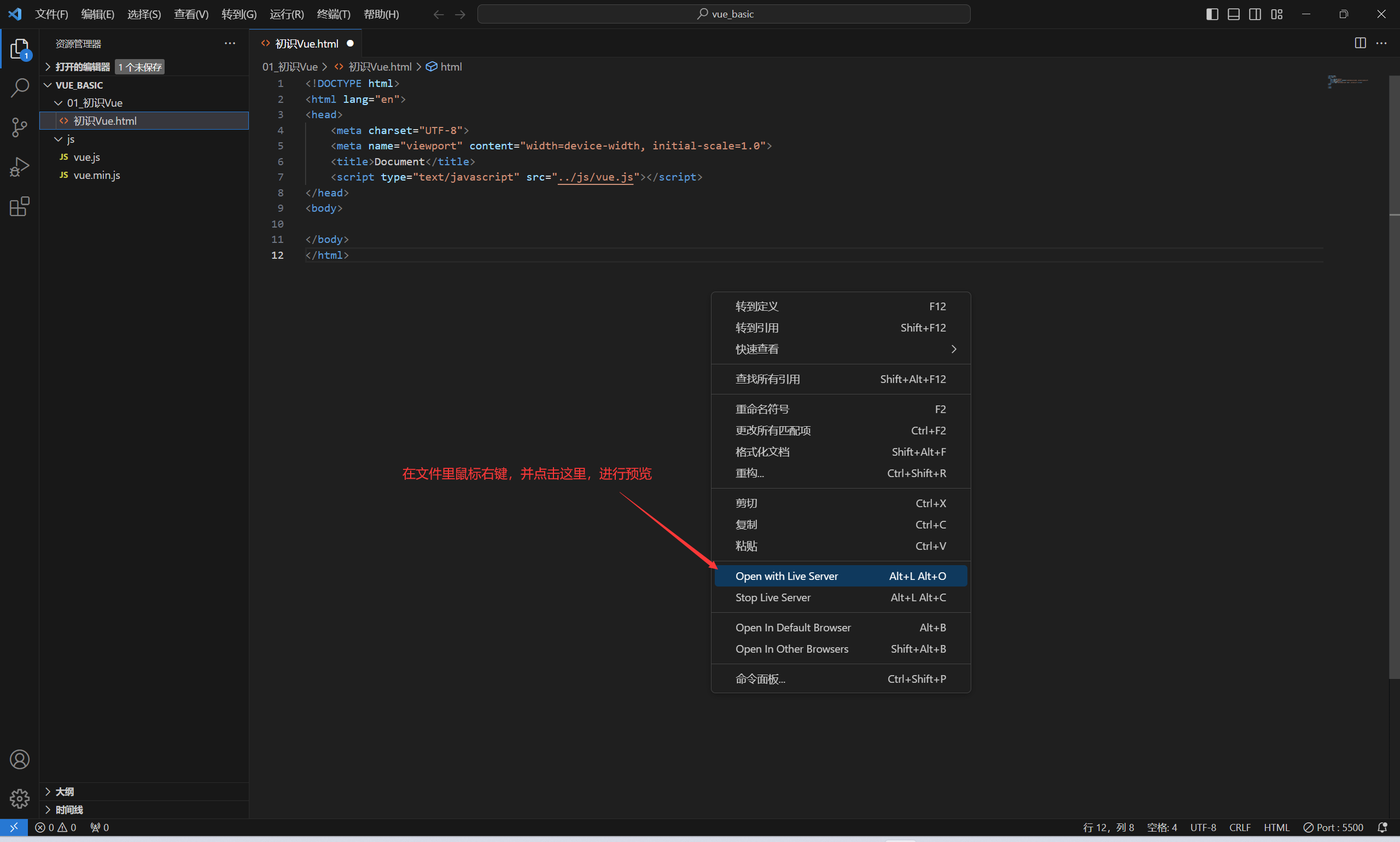Change CRLF end of line sequence
This screenshot has height=842, width=1400.
coord(1240,827)
